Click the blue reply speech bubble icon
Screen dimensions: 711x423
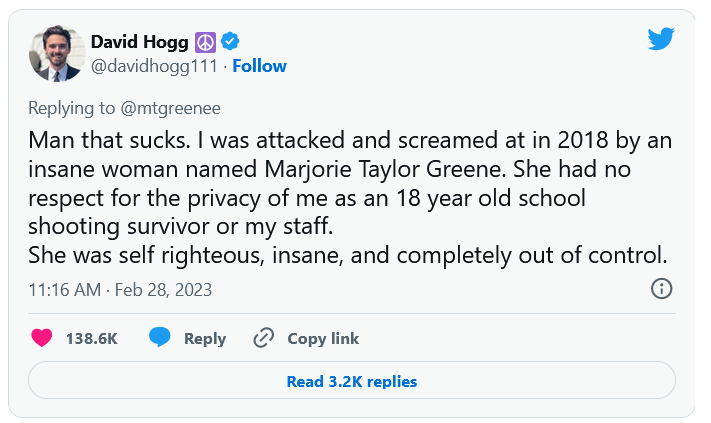[x=160, y=338]
